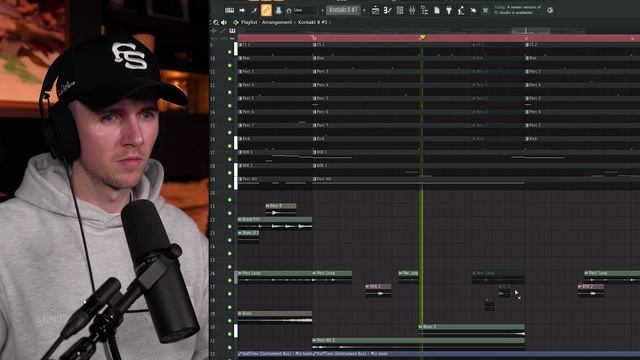The height and width of the screenshot is (360, 640).
Task: Open the channel rack icon in toolbar
Action: [x=400, y=10]
